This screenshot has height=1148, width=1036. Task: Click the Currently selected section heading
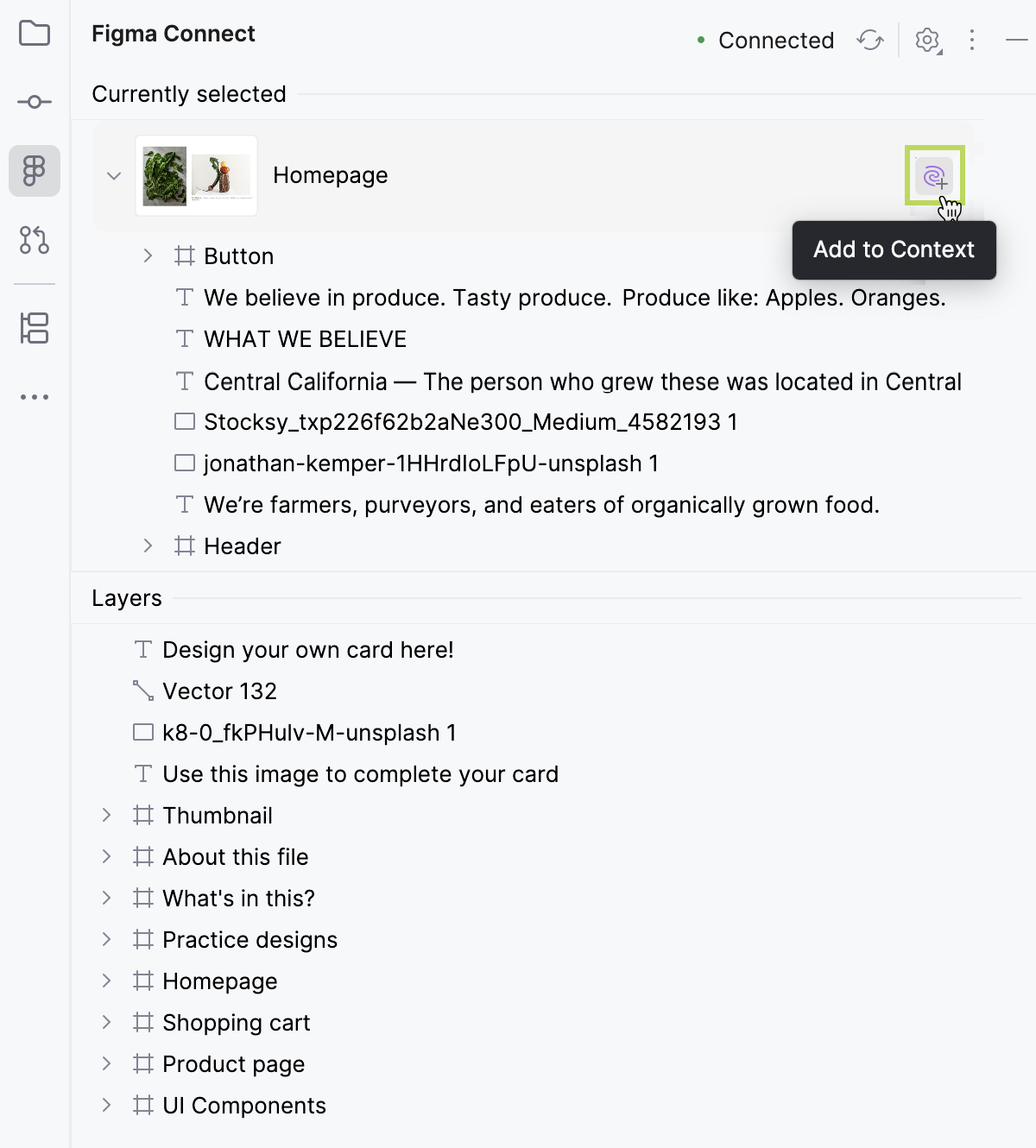(x=189, y=94)
